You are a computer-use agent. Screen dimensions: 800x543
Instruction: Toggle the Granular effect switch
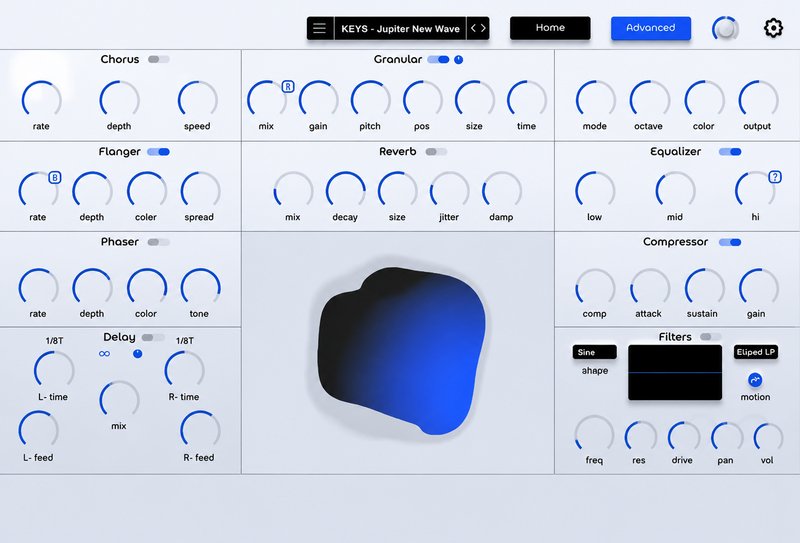pyautogui.click(x=438, y=59)
